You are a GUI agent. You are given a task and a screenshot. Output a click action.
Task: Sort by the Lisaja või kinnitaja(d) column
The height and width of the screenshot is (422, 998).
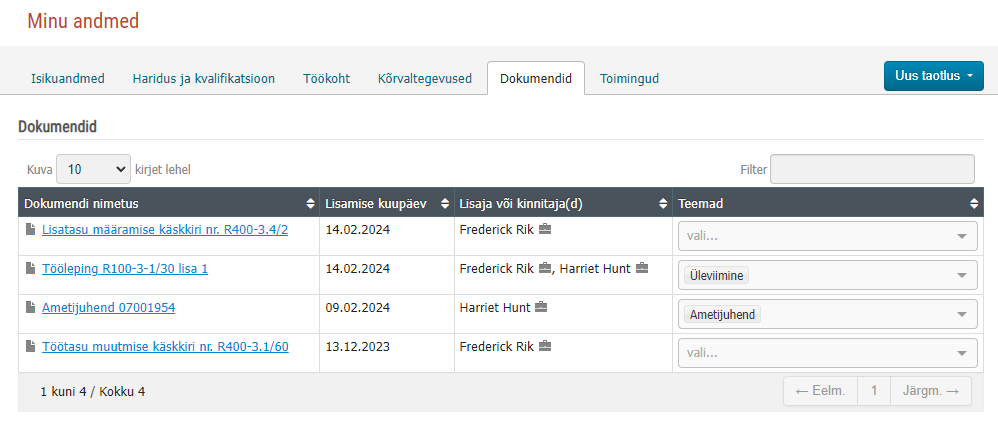coord(563,204)
